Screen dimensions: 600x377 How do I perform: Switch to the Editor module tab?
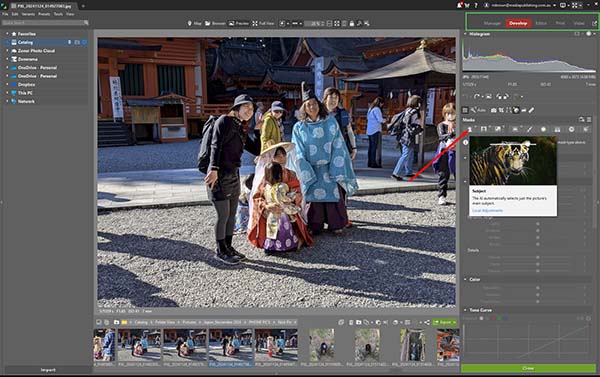click(x=541, y=23)
